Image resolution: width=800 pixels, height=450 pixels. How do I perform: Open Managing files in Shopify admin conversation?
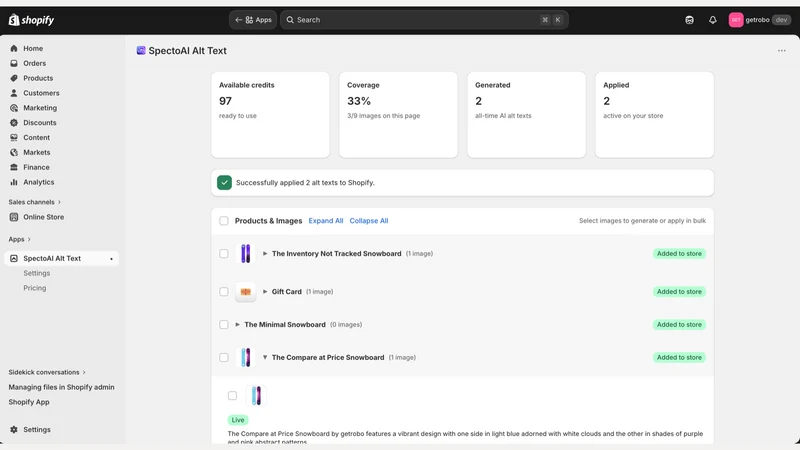pos(61,387)
